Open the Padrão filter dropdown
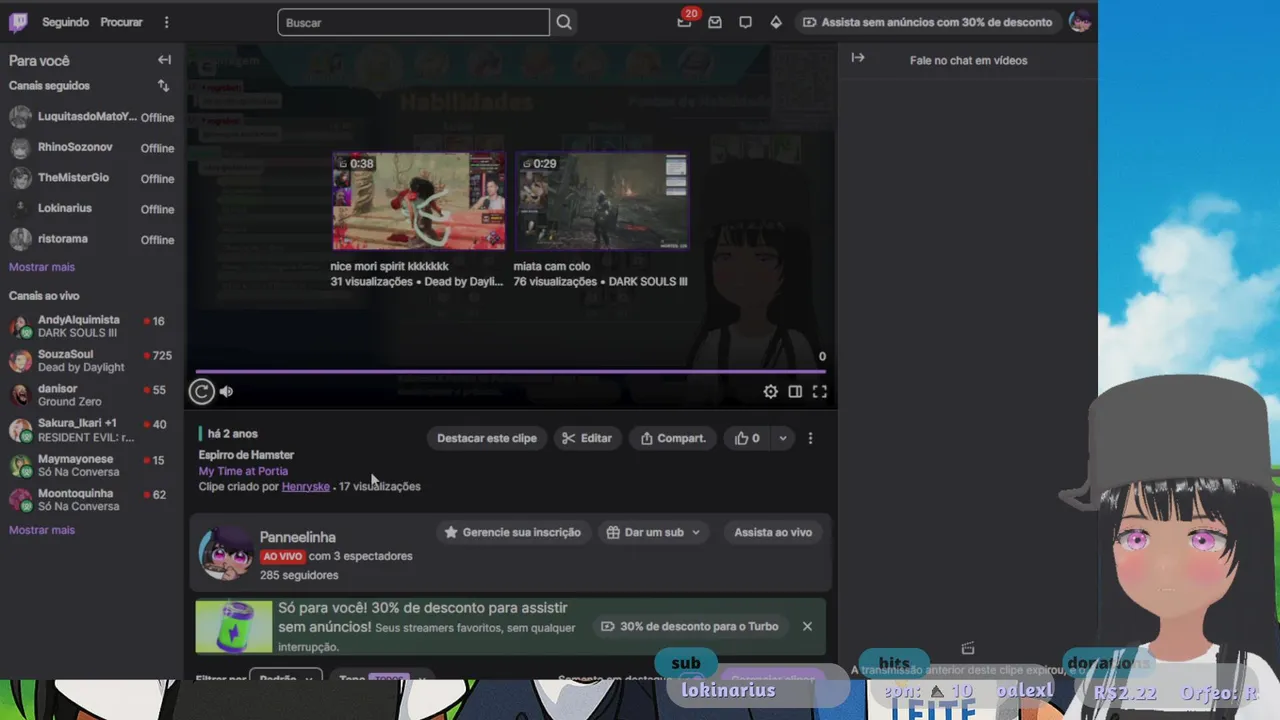 [x=285, y=676]
